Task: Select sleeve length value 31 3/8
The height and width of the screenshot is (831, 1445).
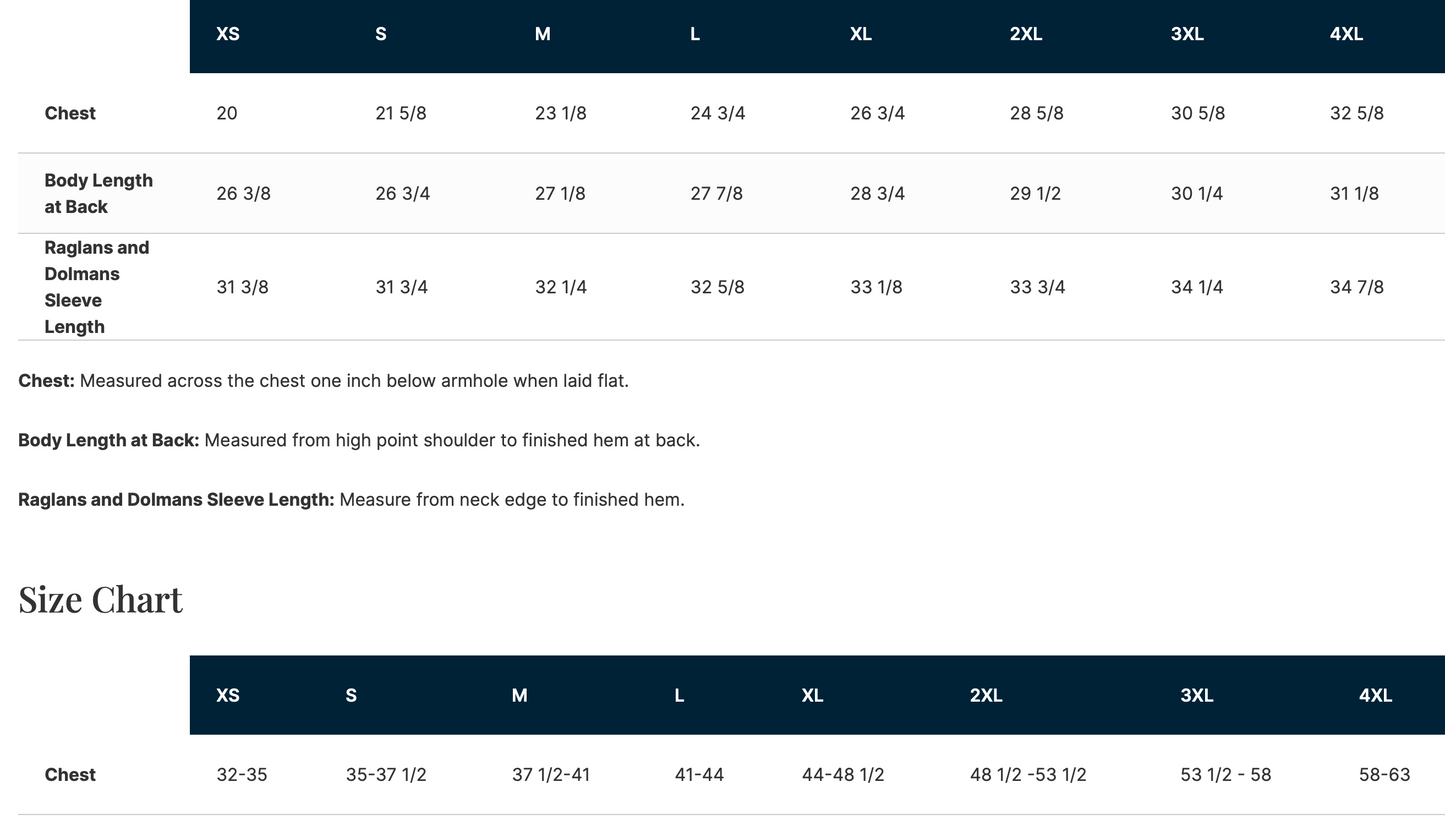Action: pos(242,287)
